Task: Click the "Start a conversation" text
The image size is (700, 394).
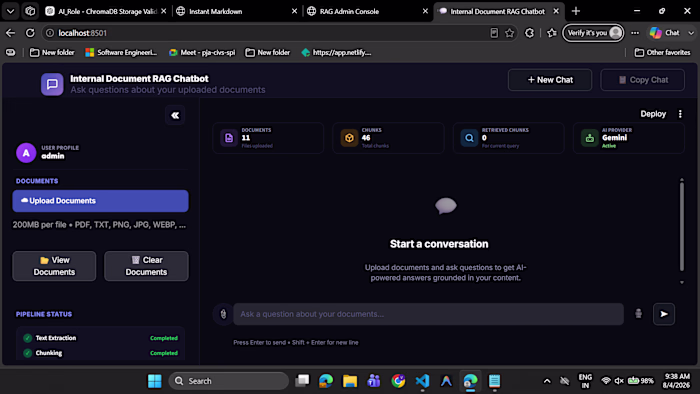Action: (x=439, y=244)
